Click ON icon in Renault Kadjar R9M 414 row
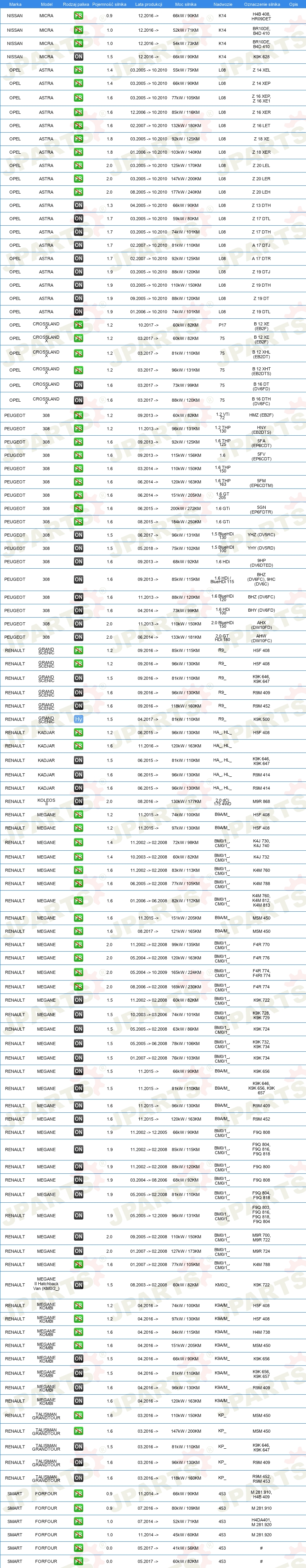 pos(79,775)
